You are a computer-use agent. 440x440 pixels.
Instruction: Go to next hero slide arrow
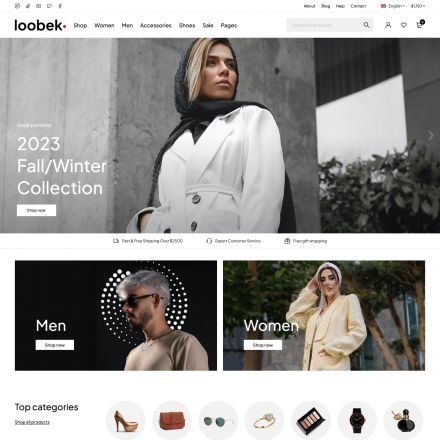[x=431, y=135]
